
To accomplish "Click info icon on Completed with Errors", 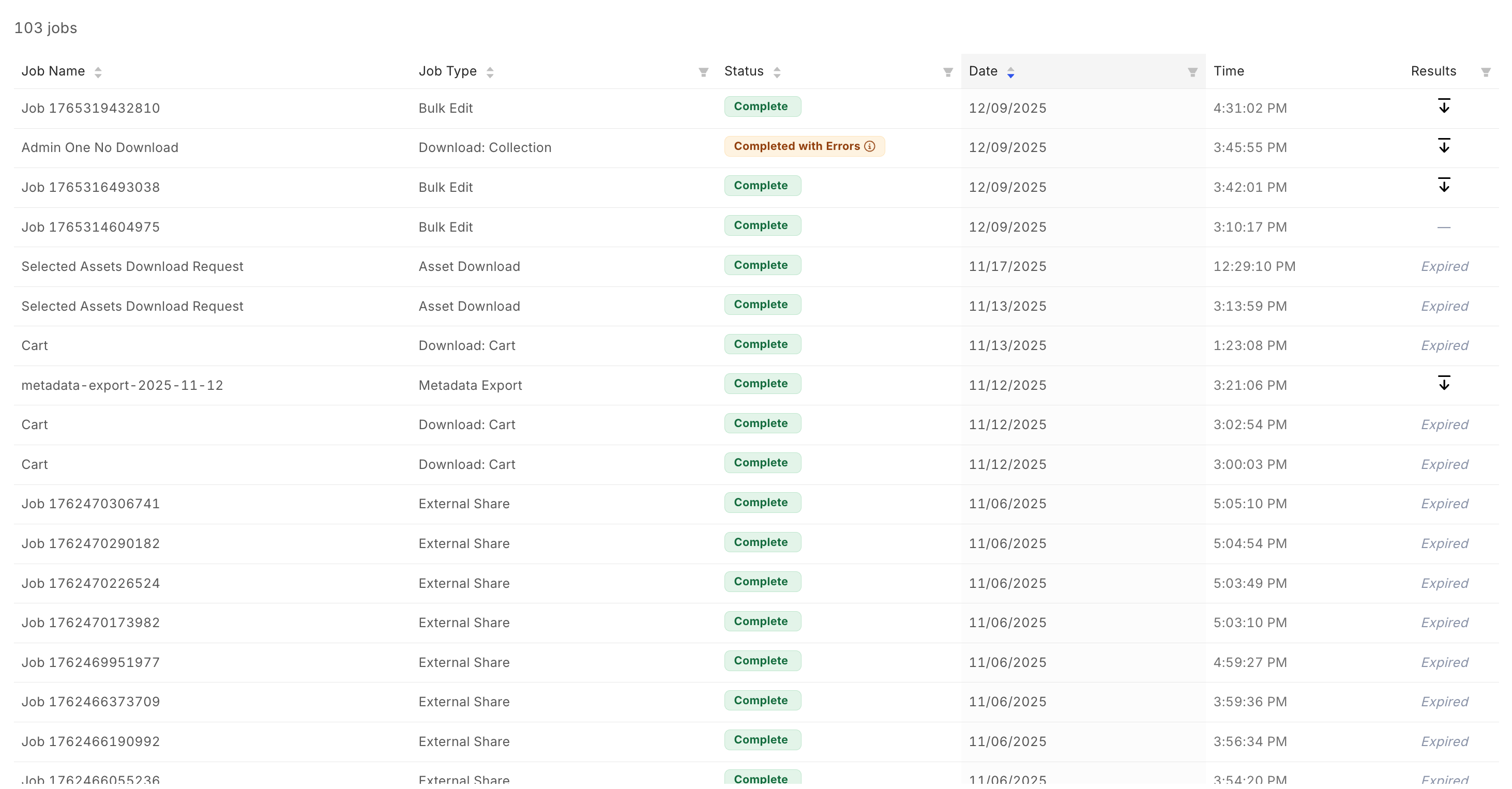I will tap(870, 146).
